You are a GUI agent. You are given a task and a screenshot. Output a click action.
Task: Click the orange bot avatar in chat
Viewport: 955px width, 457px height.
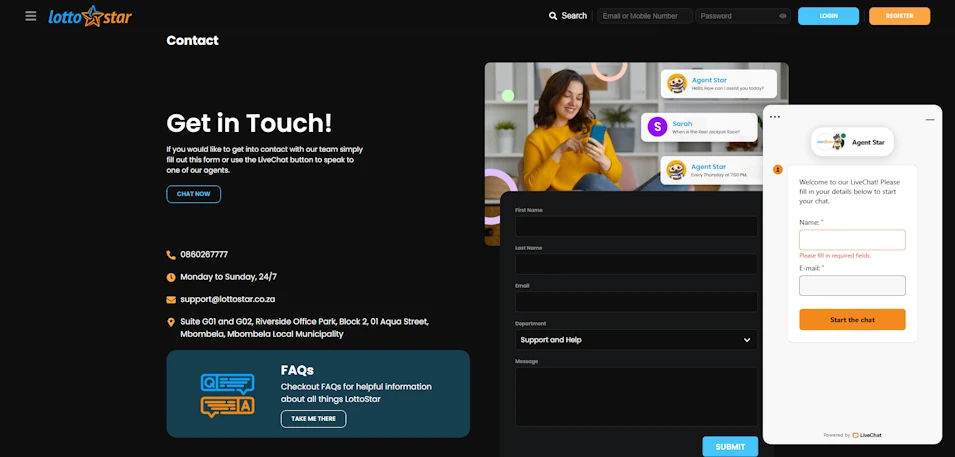tap(778, 169)
